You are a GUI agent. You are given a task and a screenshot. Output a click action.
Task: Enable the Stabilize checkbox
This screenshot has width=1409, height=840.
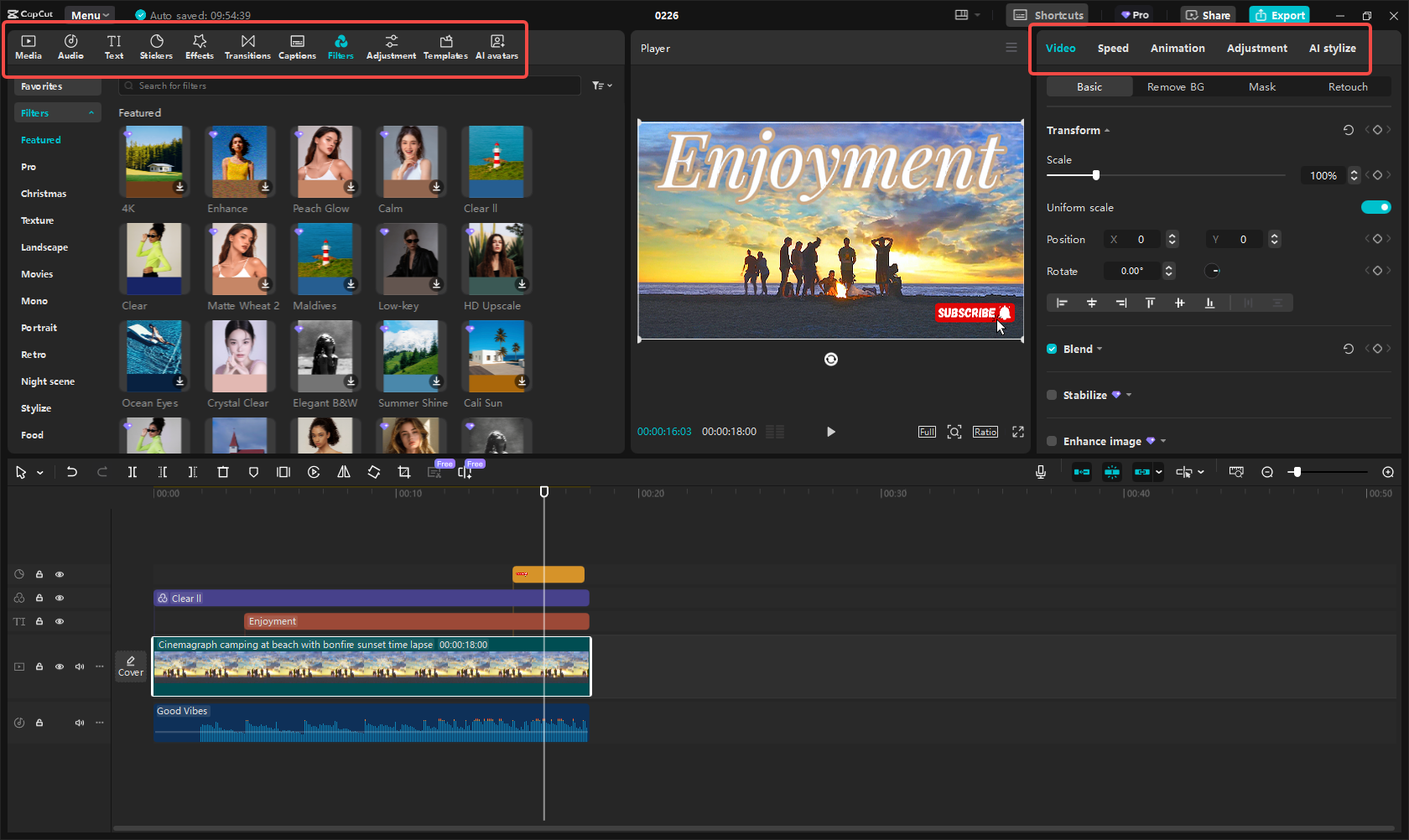click(x=1052, y=395)
